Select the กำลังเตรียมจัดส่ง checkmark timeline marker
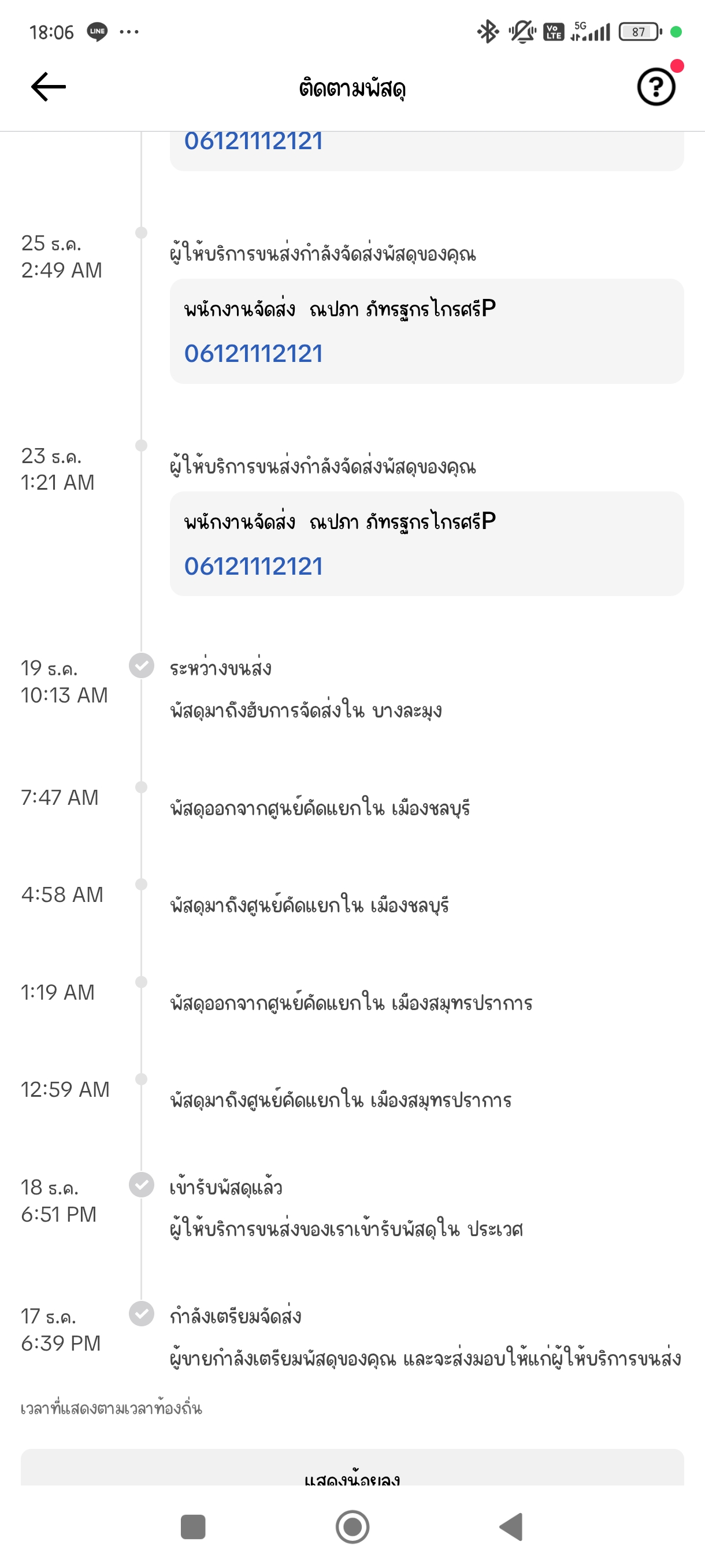This screenshot has height=1568, width=705. [141, 1314]
